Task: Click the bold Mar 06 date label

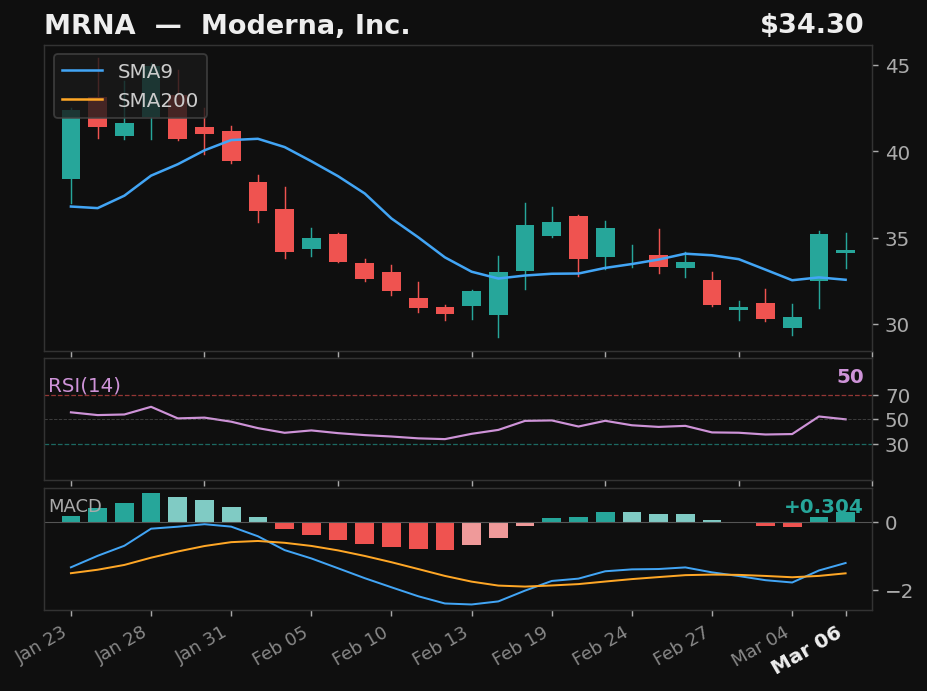Action: pyautogui.click(x=806, y=649)
